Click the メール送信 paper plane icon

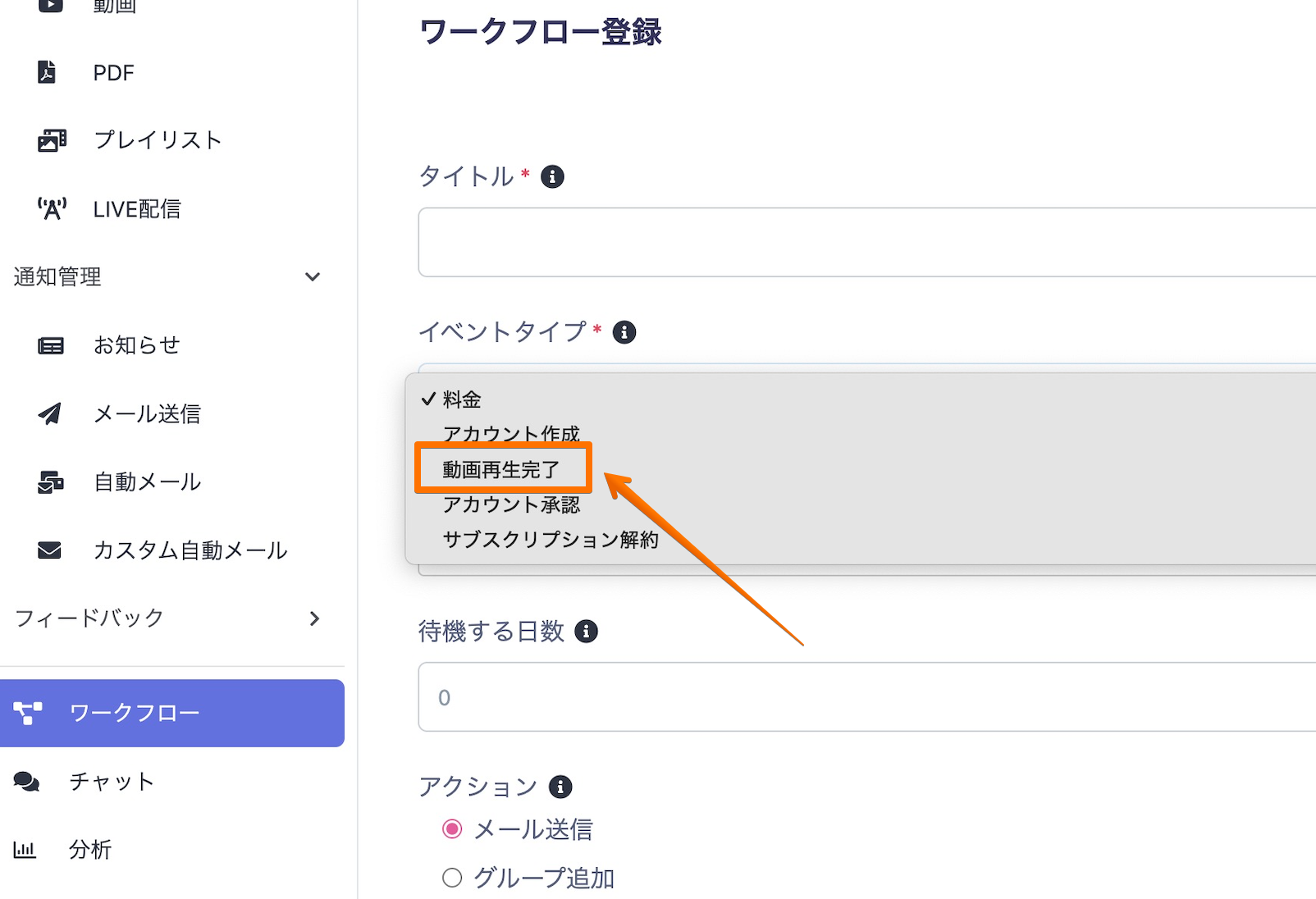[x=50, y=413]
